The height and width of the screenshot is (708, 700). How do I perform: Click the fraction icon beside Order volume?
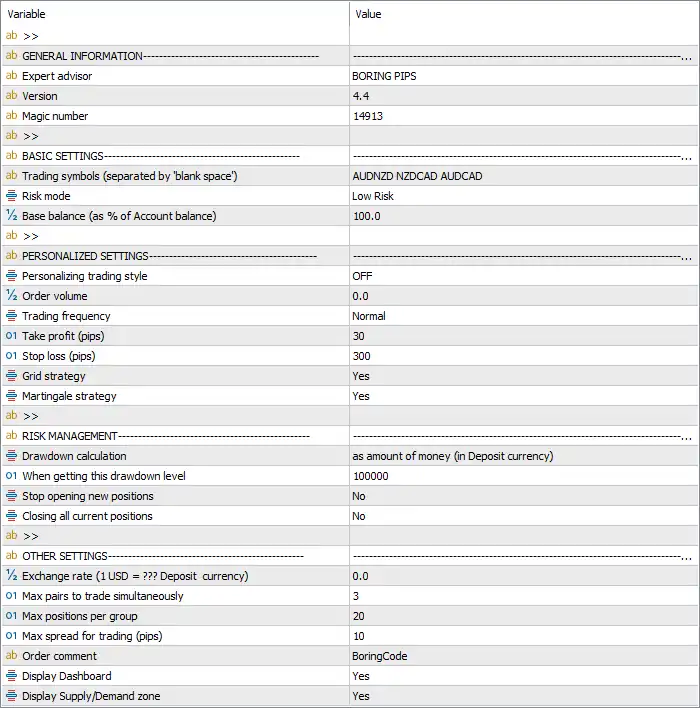point(11,295)
